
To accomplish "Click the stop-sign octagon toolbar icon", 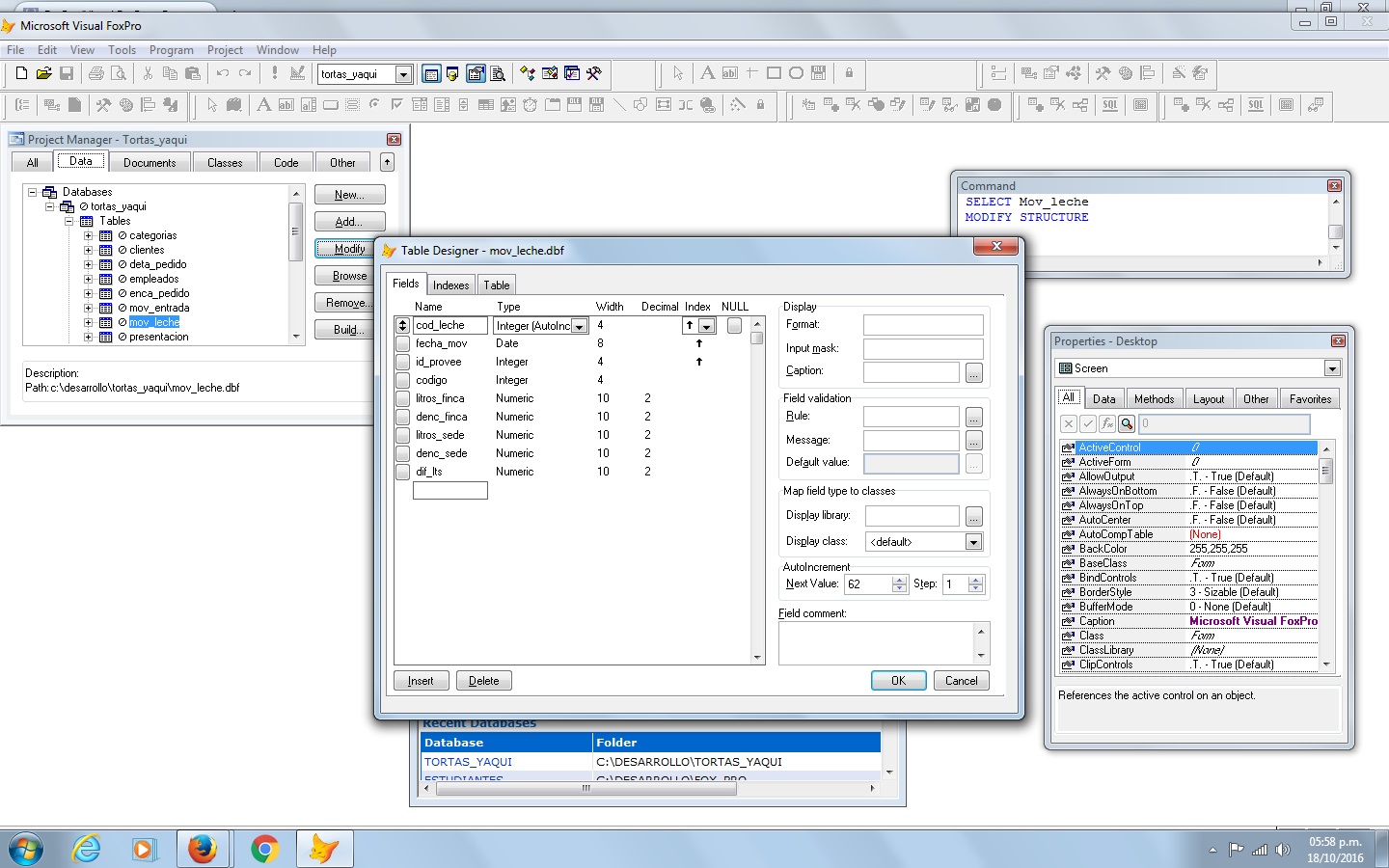I will coord(994,104).
